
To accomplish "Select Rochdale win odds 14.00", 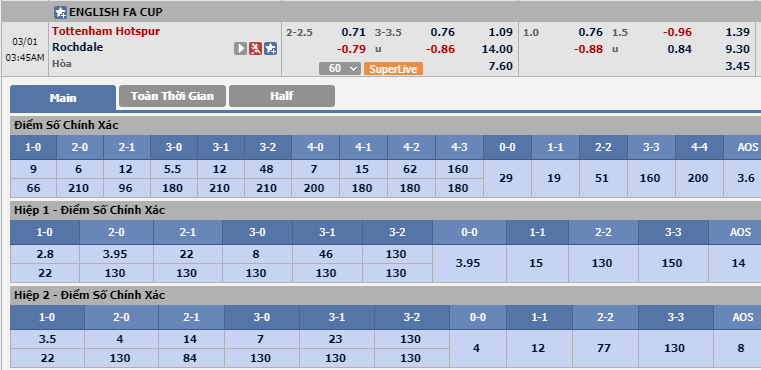I will click(497, 49).
